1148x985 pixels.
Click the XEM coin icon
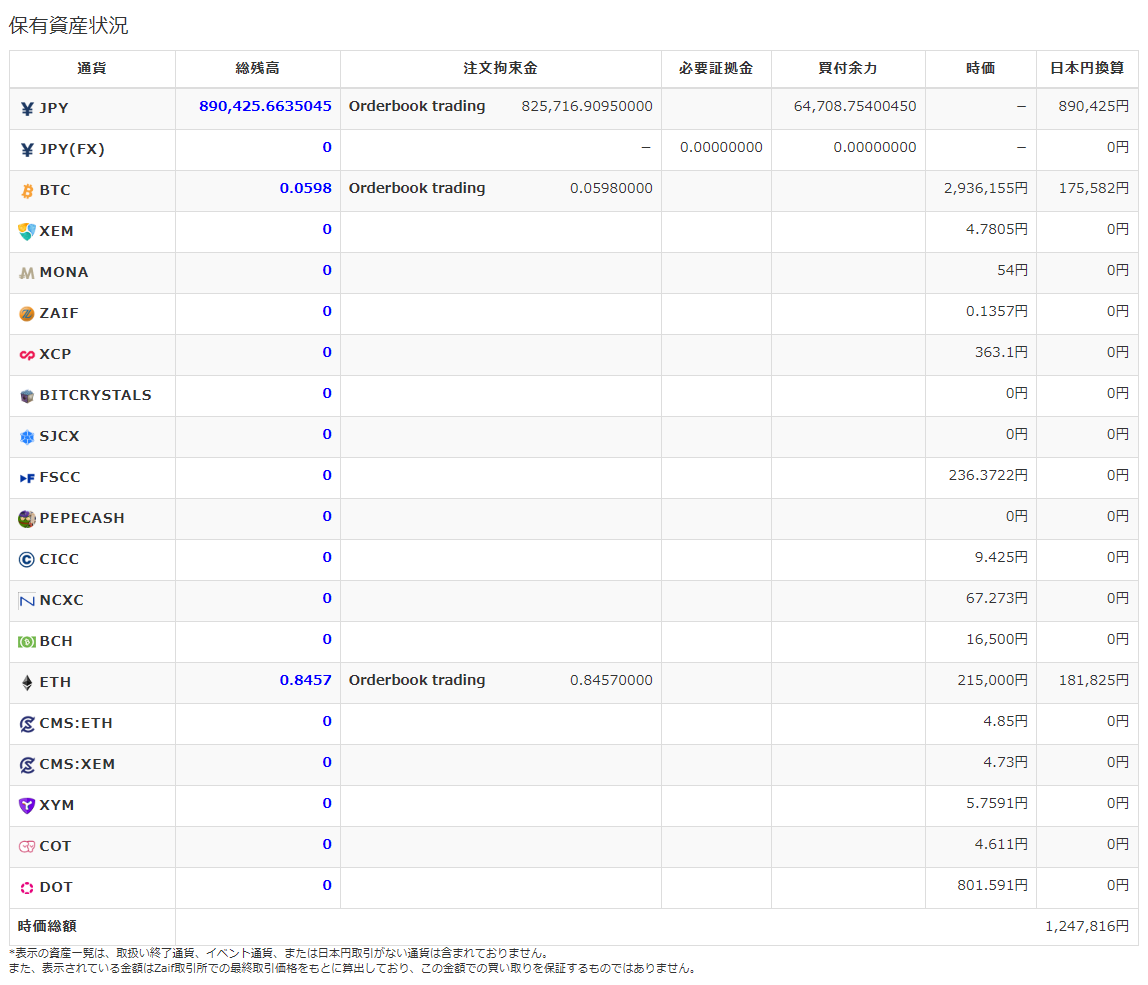[27, 231]
